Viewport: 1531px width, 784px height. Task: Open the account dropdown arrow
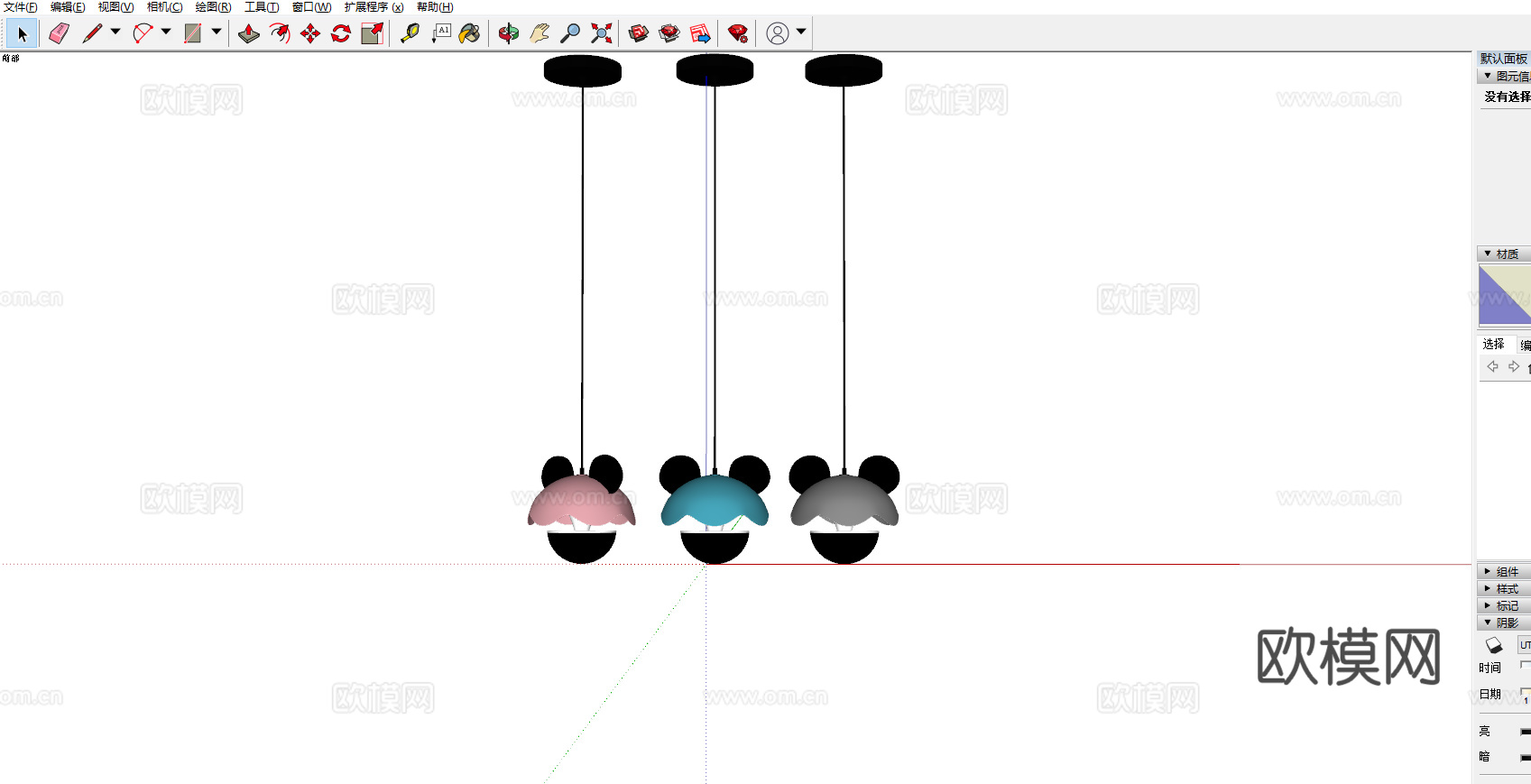(801, 32)
